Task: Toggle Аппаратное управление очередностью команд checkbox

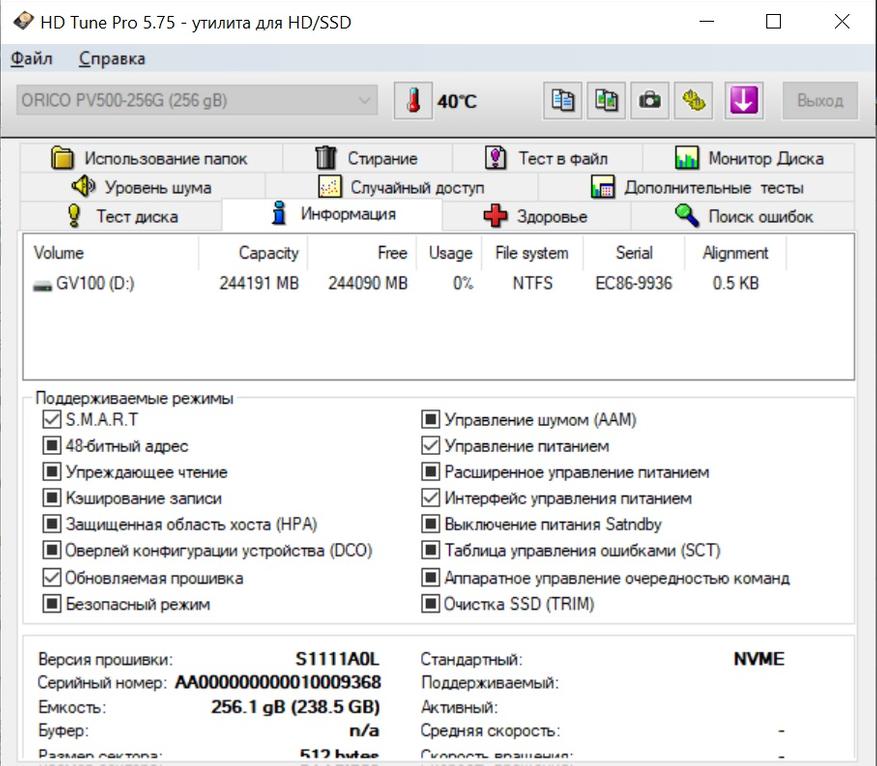Action: (430, 578)
